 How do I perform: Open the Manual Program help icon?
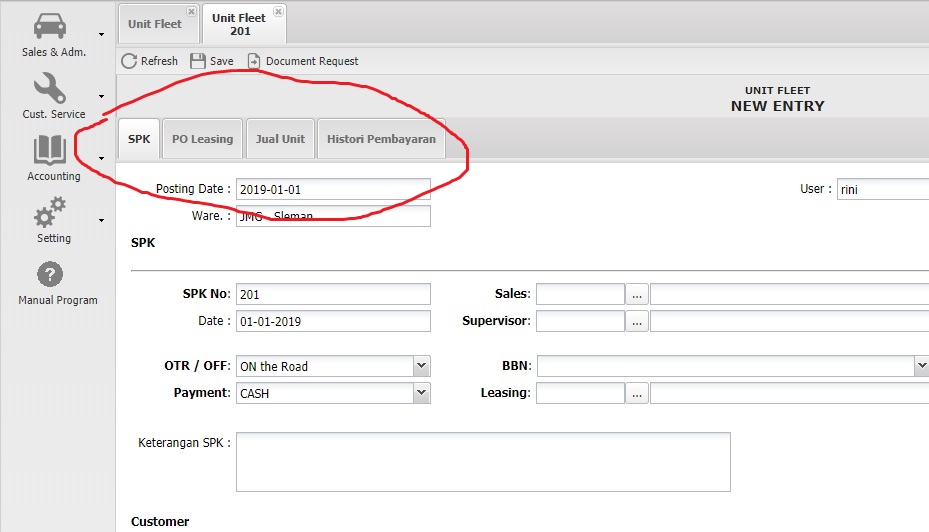[50, 274]
